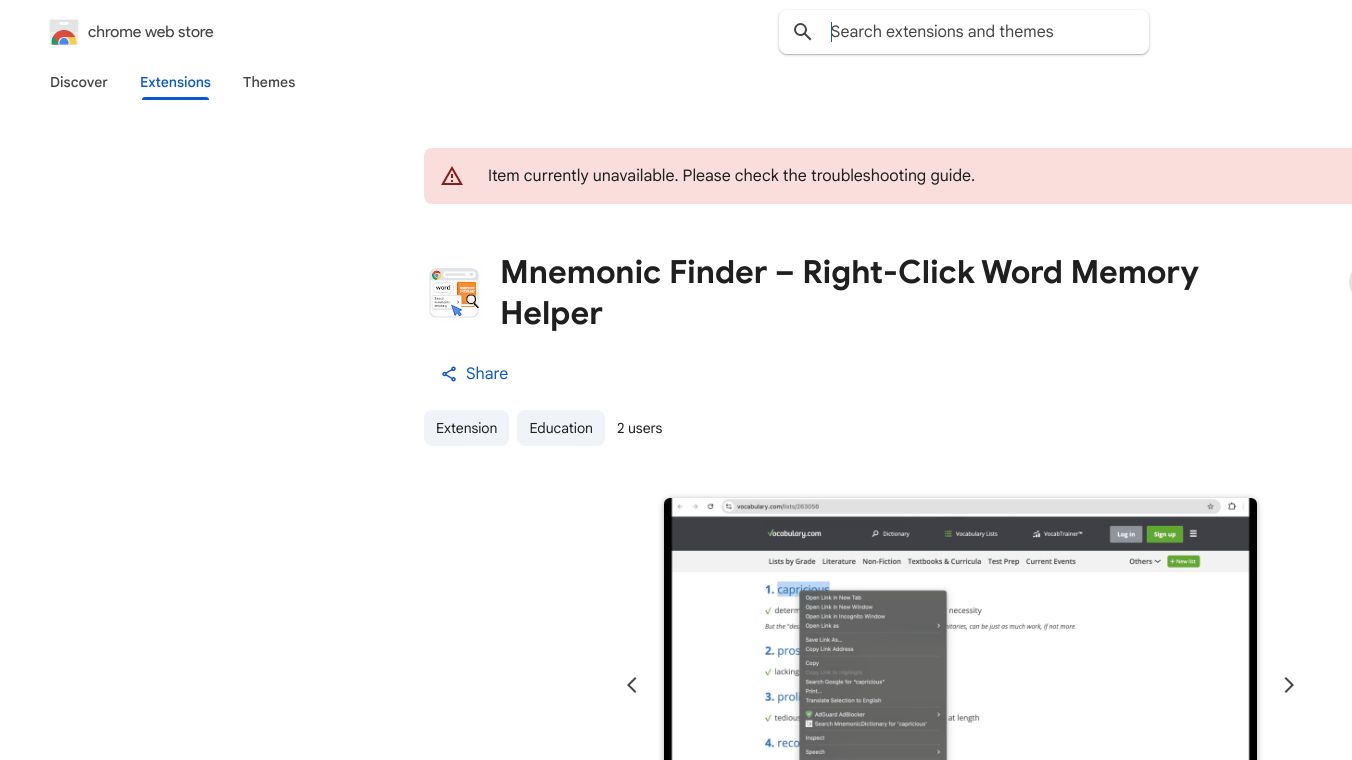Open the Education category chip
The width and height of the screenshot is (1352, 760).
tap(561, 428)
